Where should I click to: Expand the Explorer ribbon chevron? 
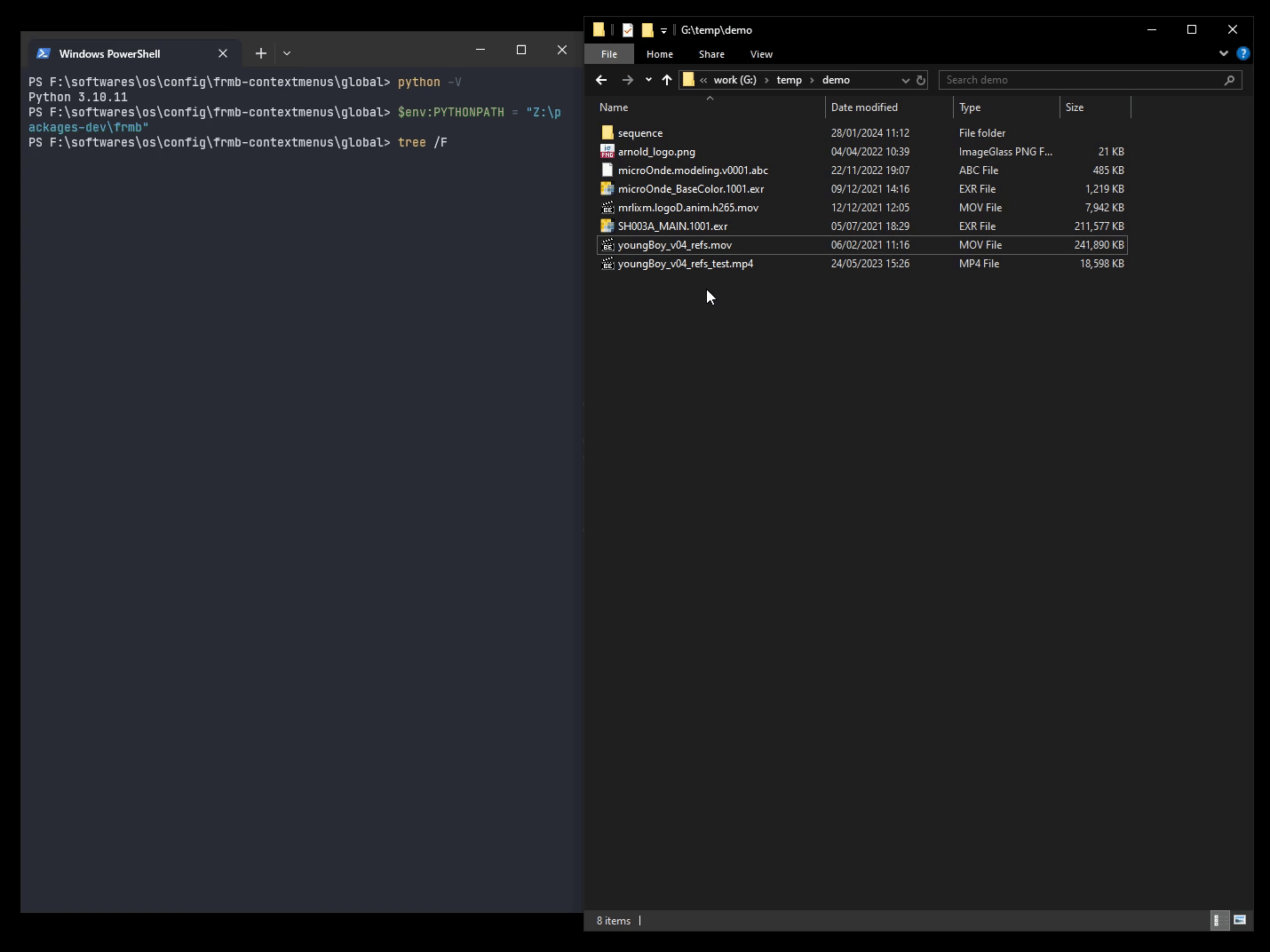(1224, 53)
